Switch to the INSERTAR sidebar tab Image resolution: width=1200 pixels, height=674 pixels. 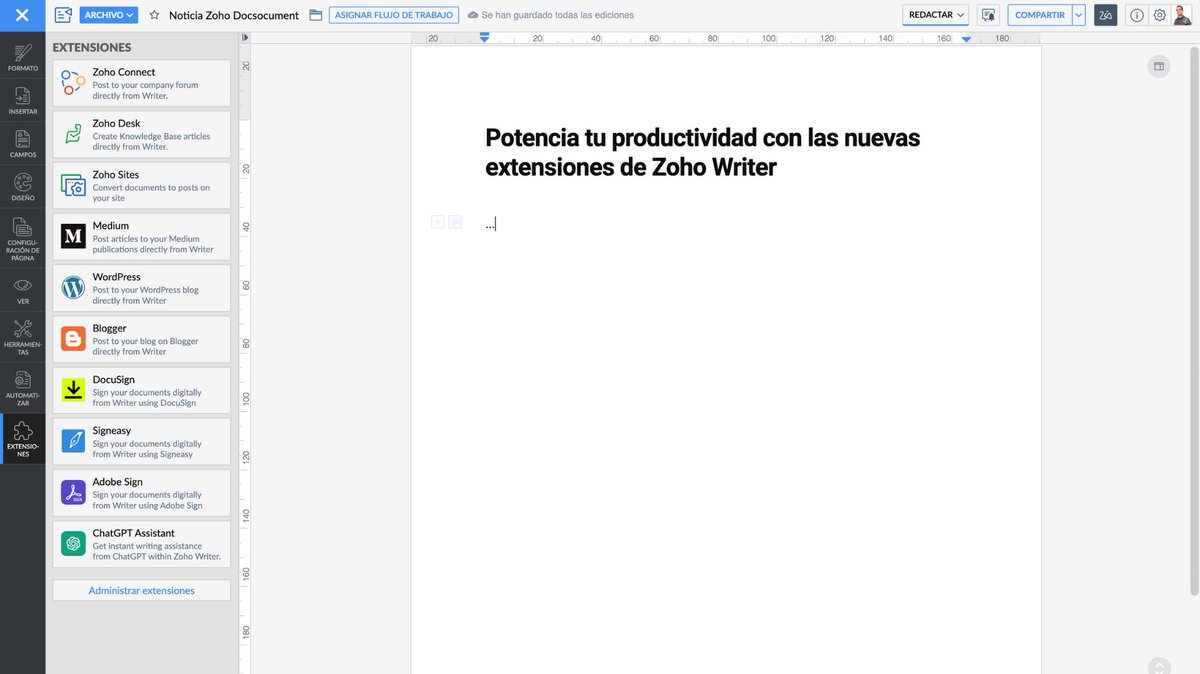pyautogui.click(x=22, y=100)
